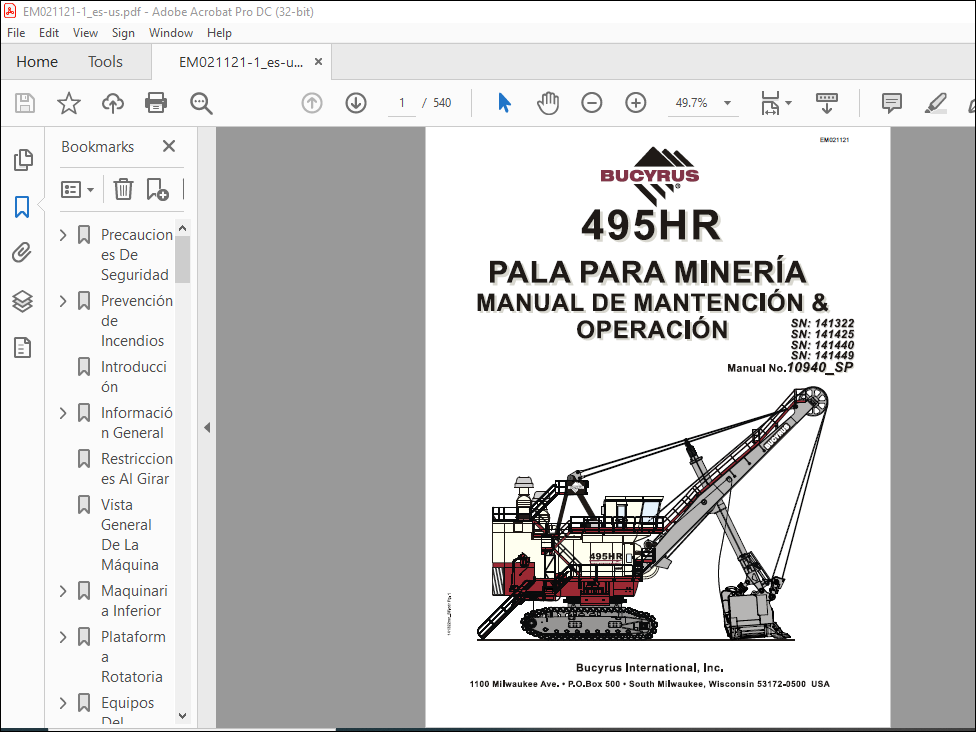Switch to the Home tab

[37, 62]
